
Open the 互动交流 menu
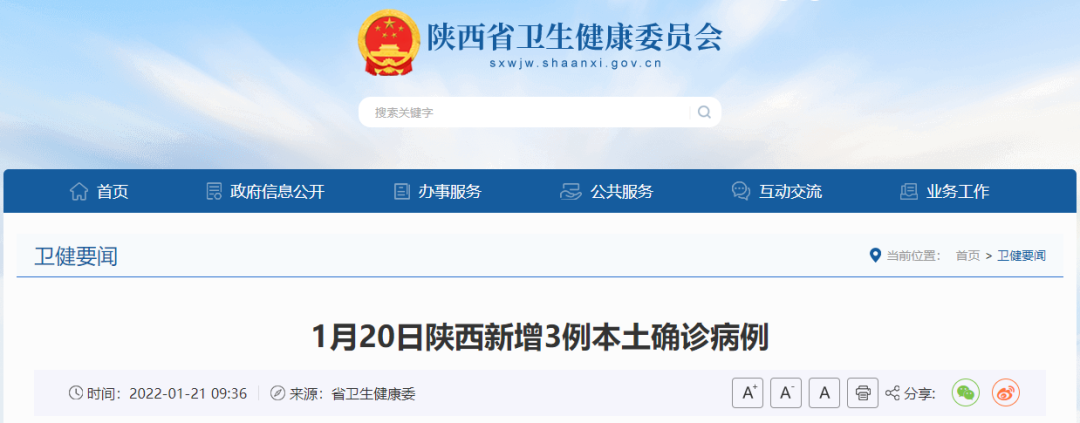777,192
